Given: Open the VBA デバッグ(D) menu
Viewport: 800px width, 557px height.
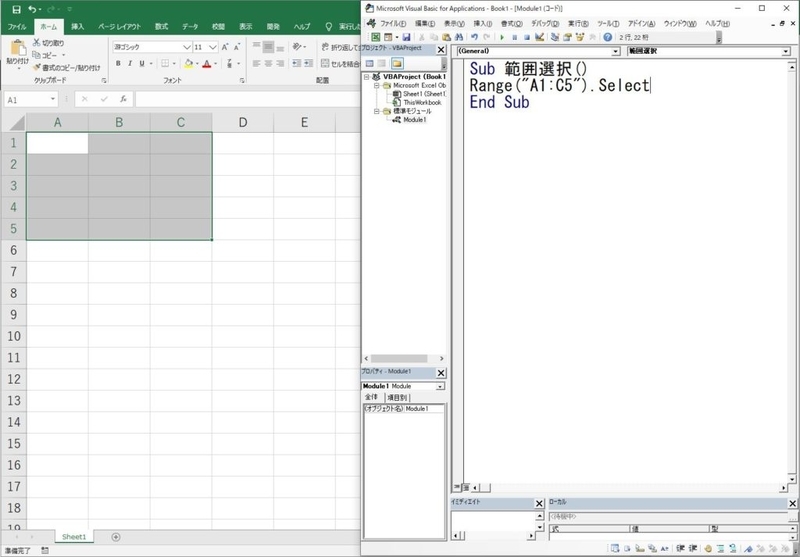Looking at the screenshot, I should click(x=545, y=23).
